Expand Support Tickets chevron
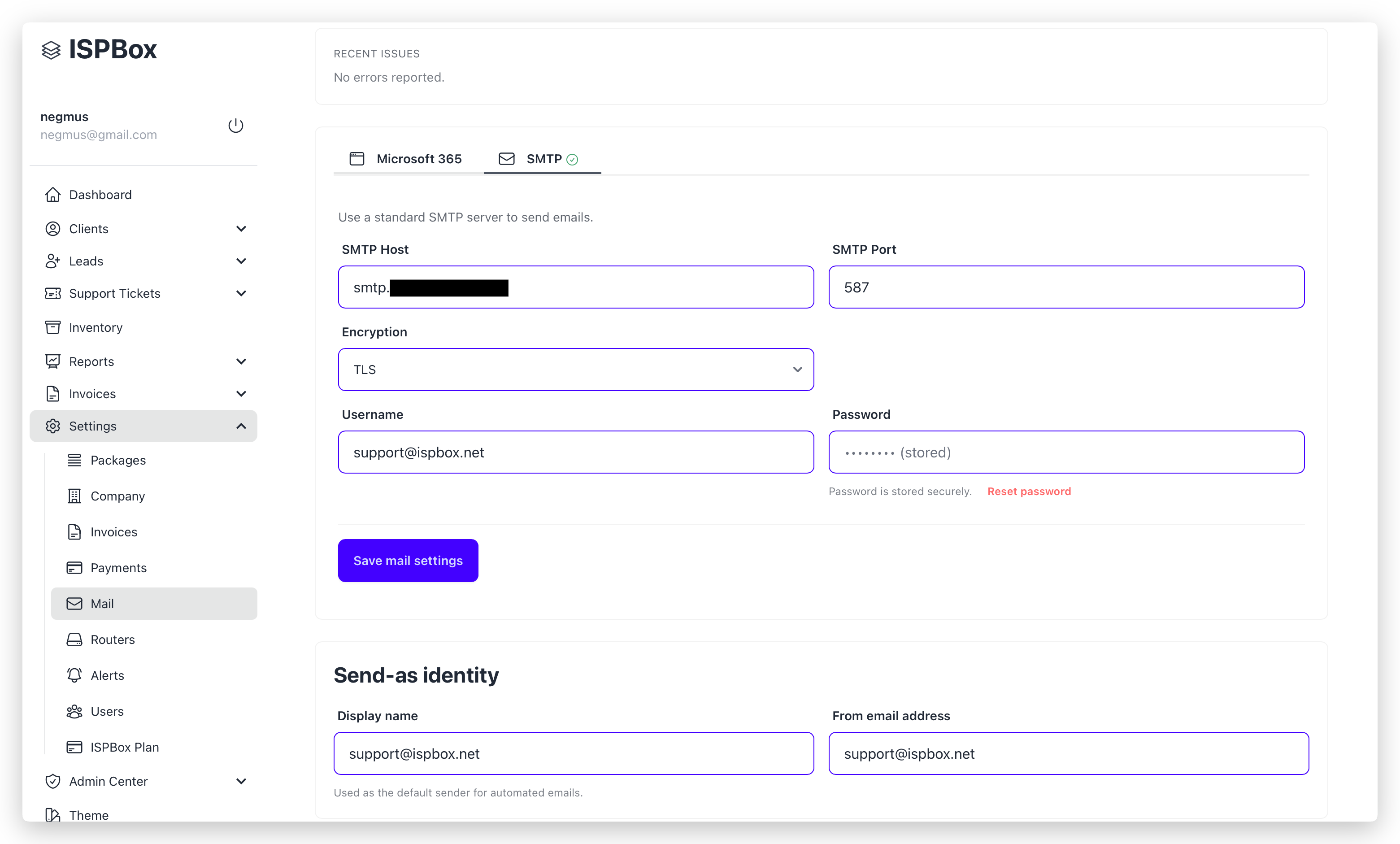 (x=241, y=293)
